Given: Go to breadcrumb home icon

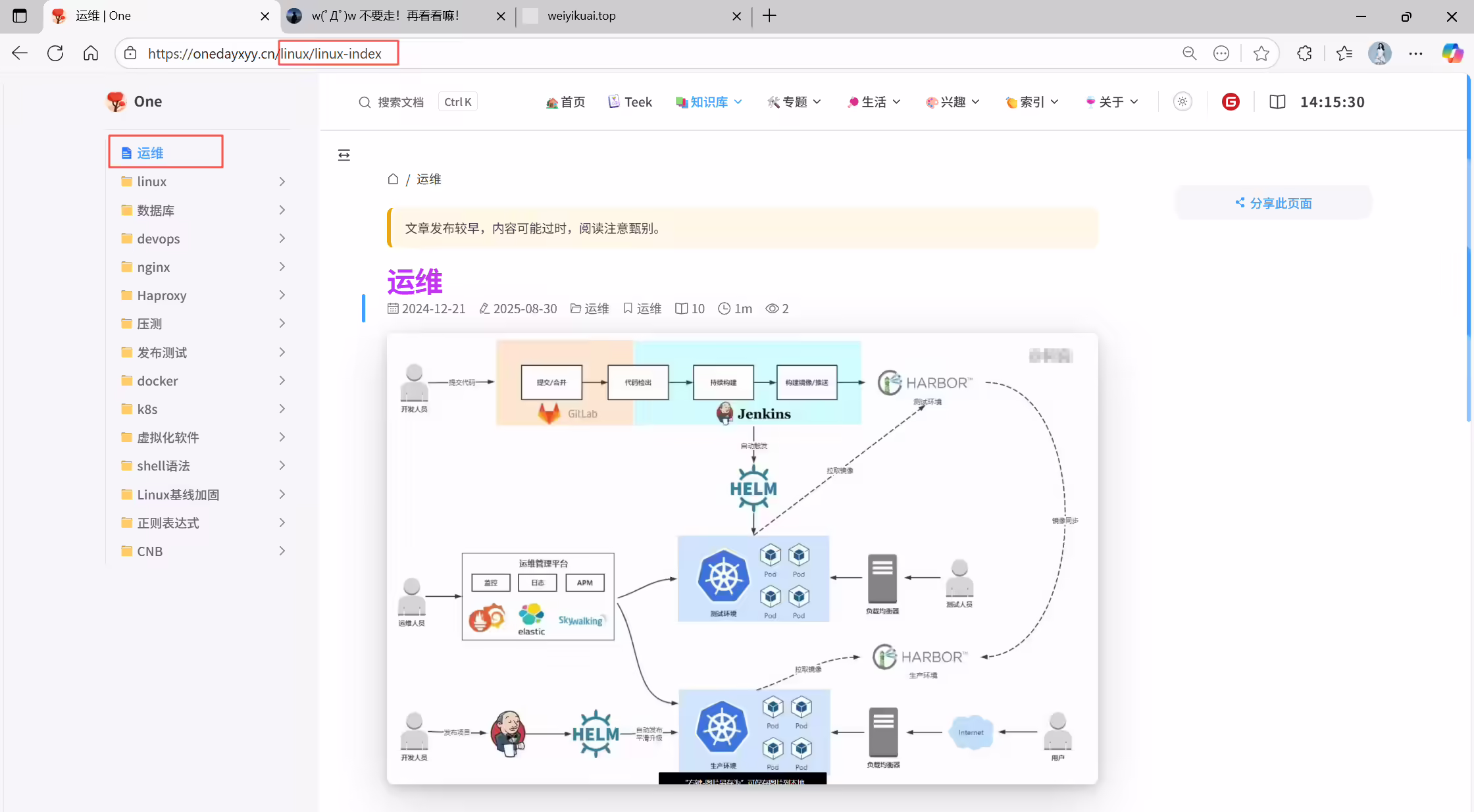Looking at the screenshot, I should pyautogui.click(x=393, y=179).
